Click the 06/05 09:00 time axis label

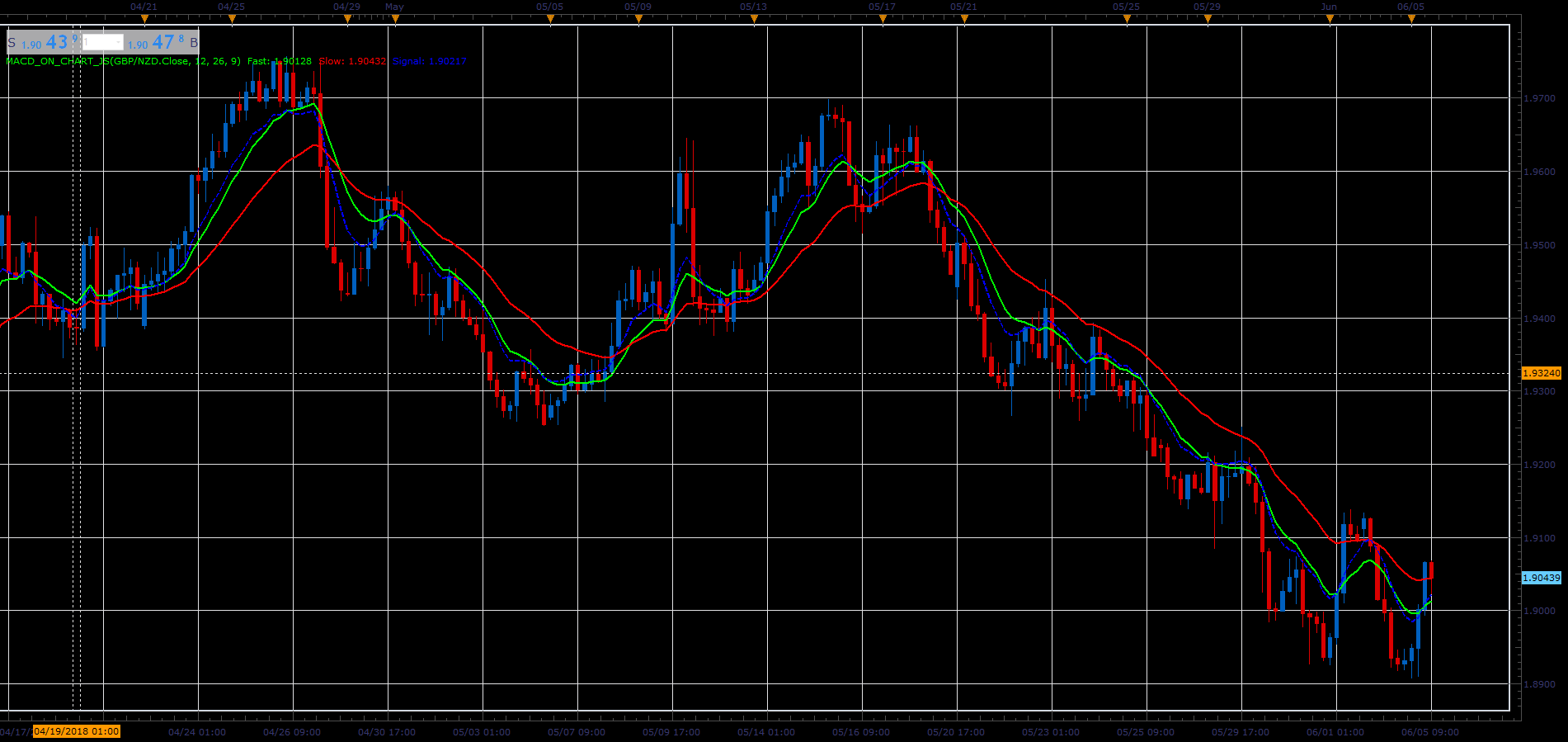(x=1430, y=732)
